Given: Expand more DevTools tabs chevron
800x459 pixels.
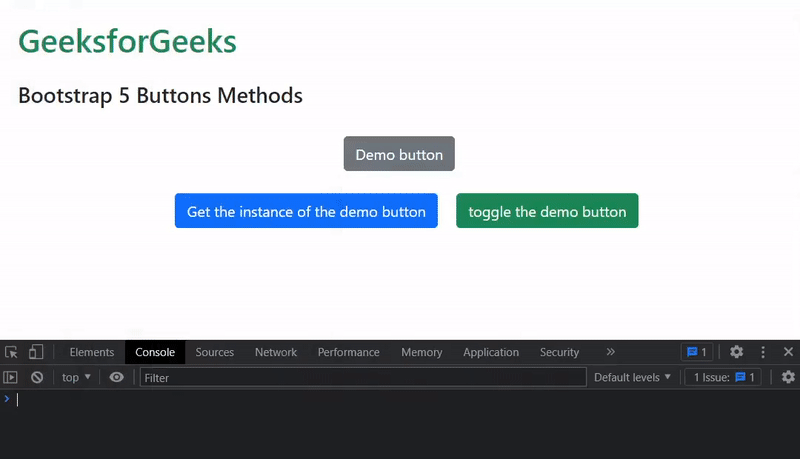Looking at the screenshot, I should pos(611,352).
